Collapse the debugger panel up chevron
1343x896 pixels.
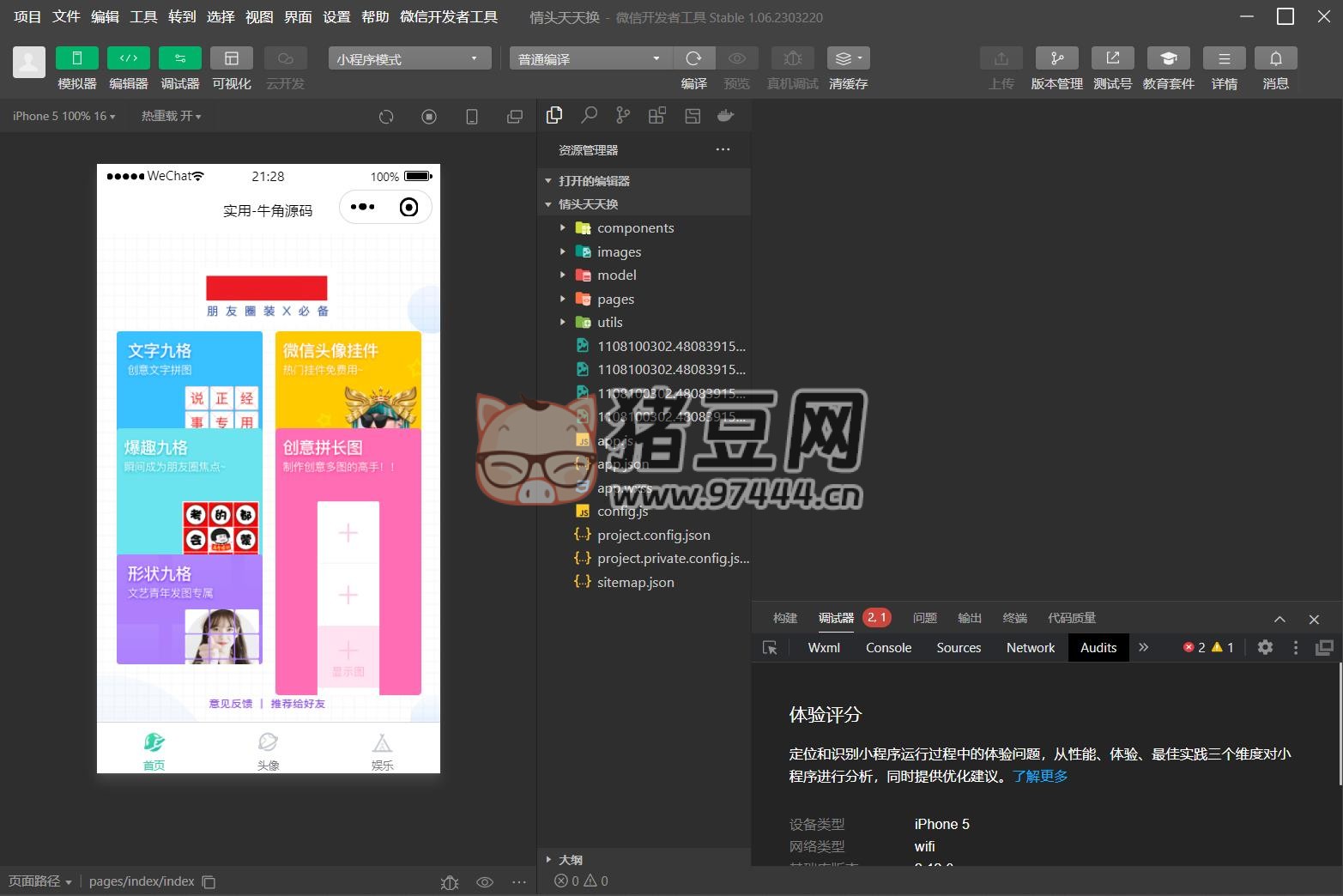1279,619
